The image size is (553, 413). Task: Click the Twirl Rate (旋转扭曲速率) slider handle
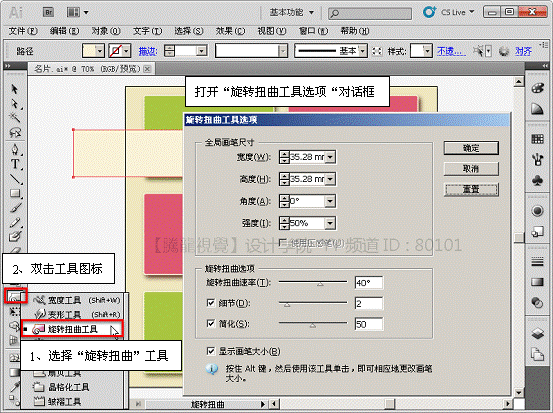coord(320,284)
